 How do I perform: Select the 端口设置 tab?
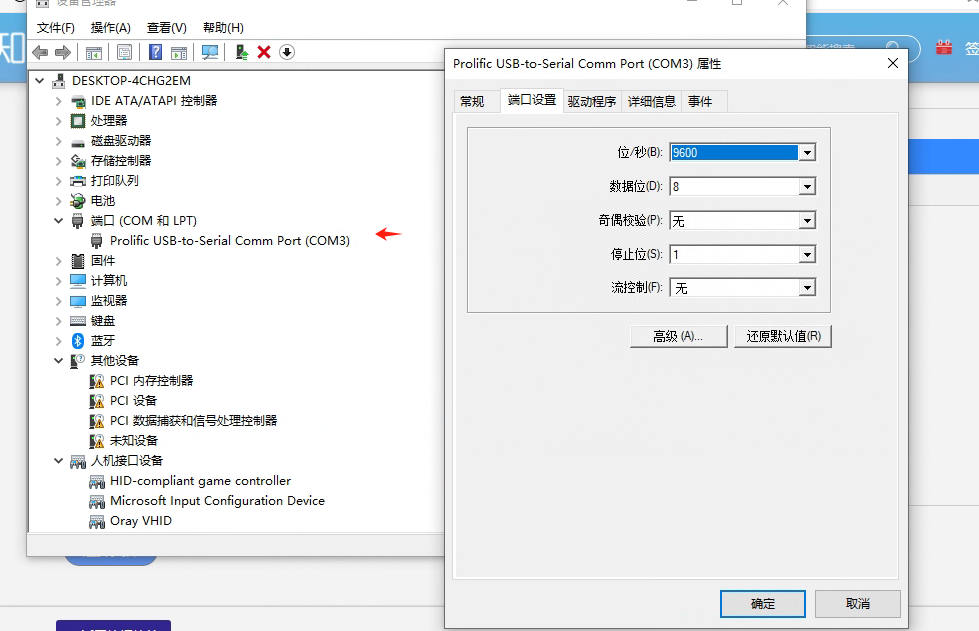[532, 100]
